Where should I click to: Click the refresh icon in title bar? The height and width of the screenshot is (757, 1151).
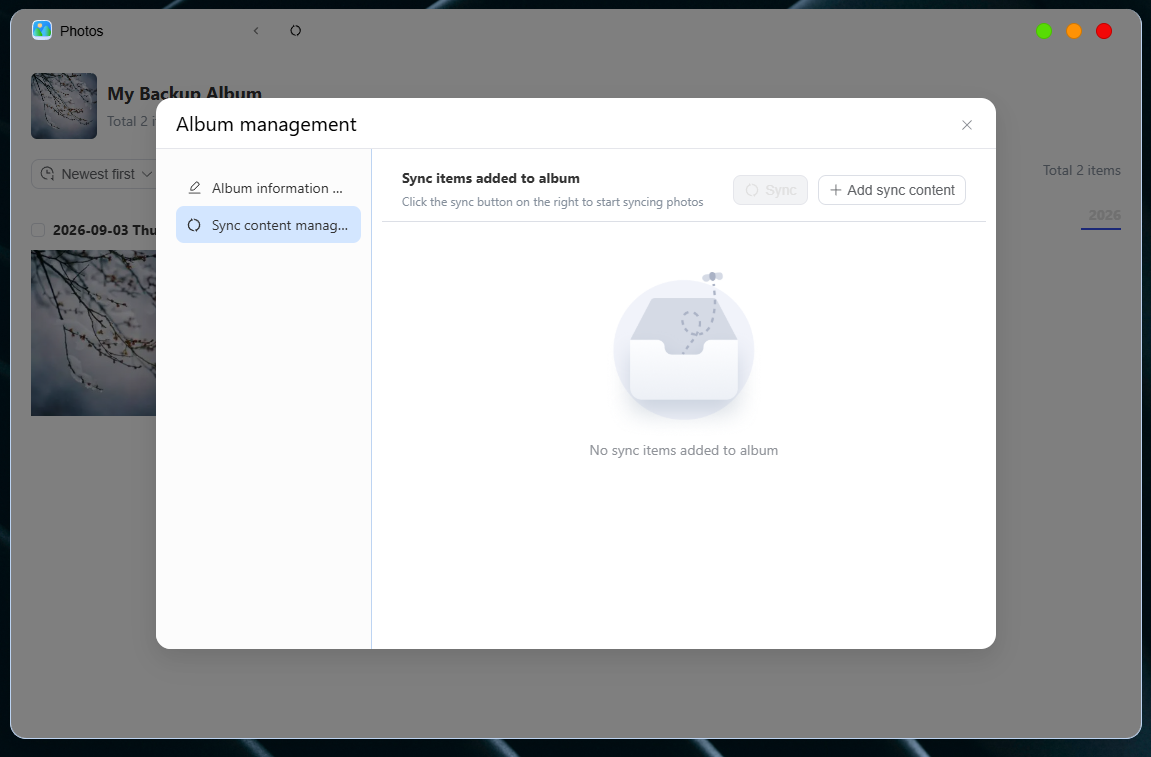296,31
